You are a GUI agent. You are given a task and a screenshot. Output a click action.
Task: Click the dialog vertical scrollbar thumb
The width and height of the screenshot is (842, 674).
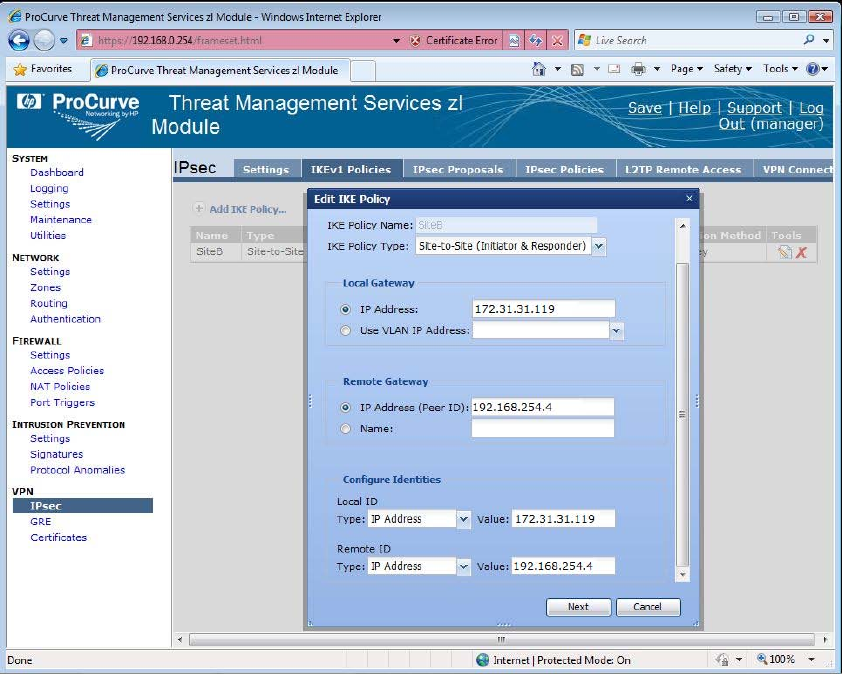click(x=682, y=415)
